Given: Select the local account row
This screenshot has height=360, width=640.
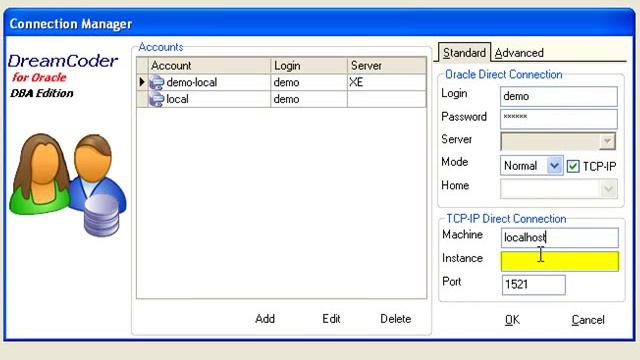Looking at the screenshot, I should coord(282,99).
